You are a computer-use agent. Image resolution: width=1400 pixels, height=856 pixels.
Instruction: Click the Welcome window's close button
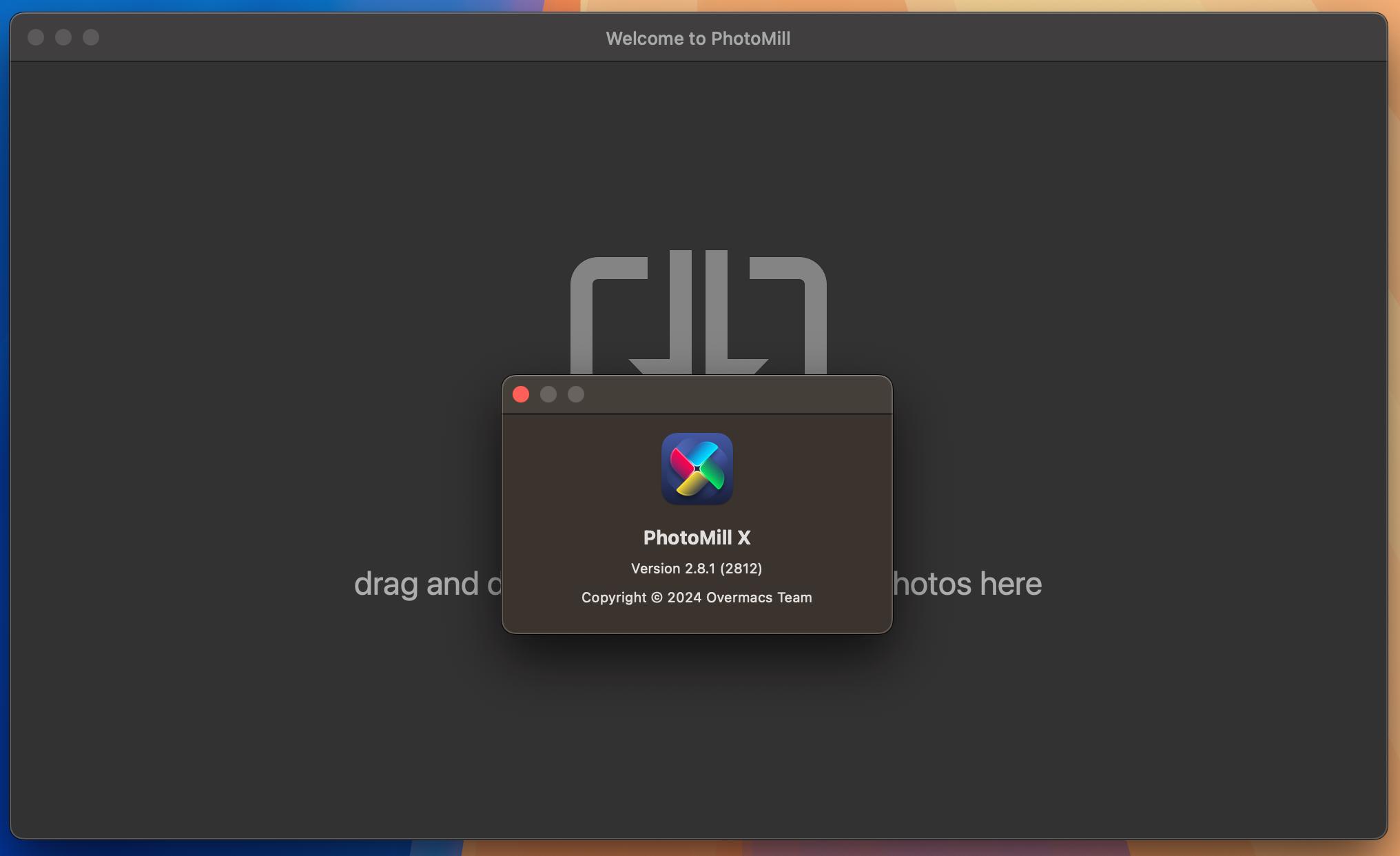point(36,37)
